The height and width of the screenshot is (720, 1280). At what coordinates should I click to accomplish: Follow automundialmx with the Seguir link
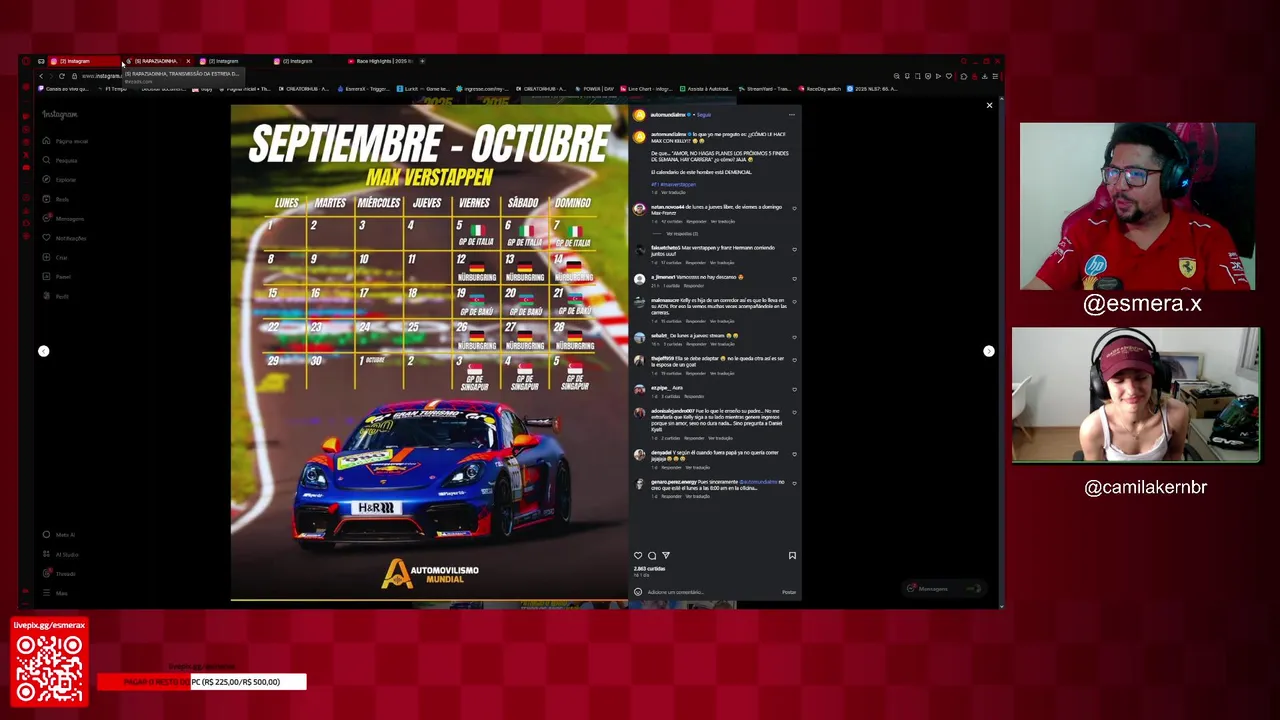[704, 115]
